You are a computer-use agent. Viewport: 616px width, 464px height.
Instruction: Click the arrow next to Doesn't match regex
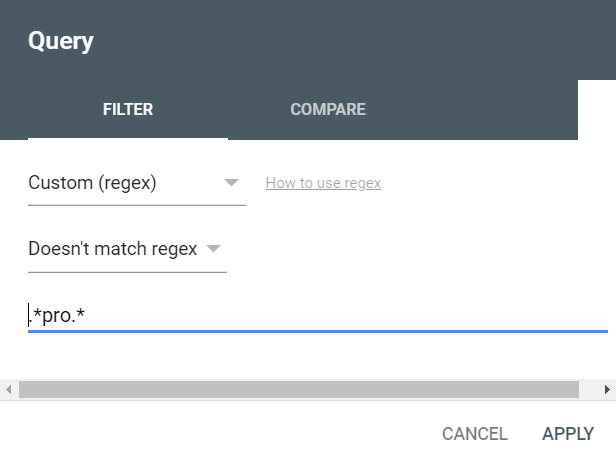[x=213, y=249]
